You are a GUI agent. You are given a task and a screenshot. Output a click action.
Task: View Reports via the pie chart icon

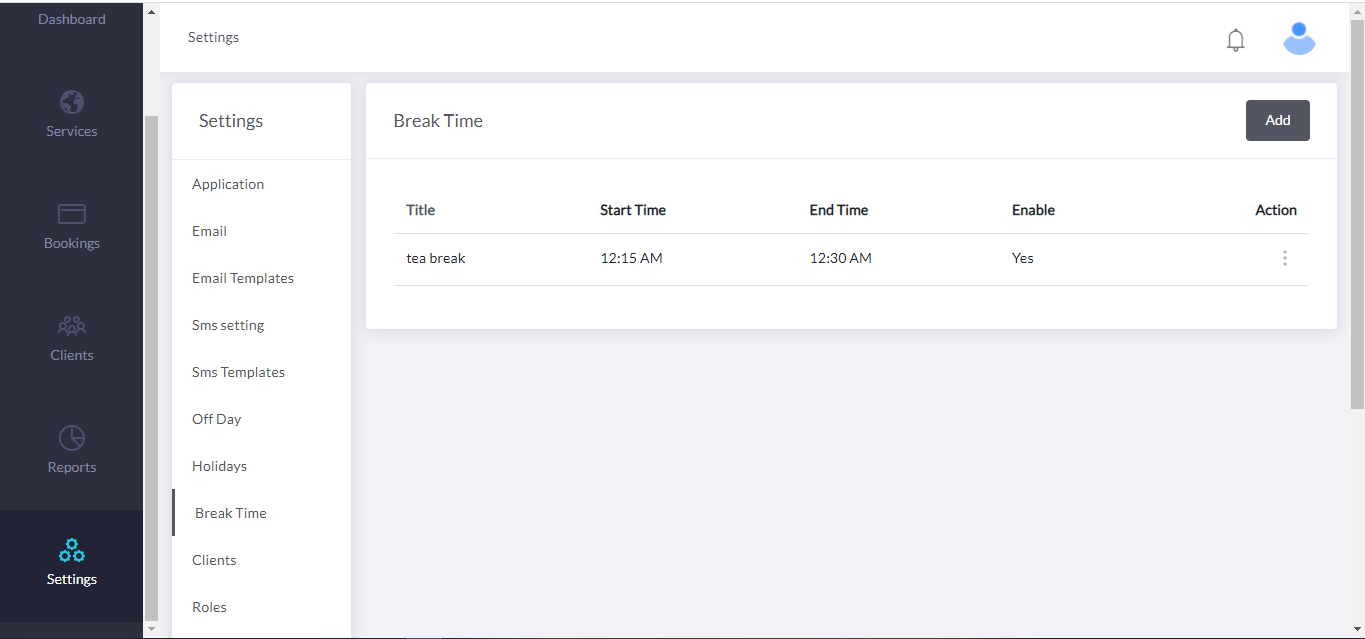71,437
